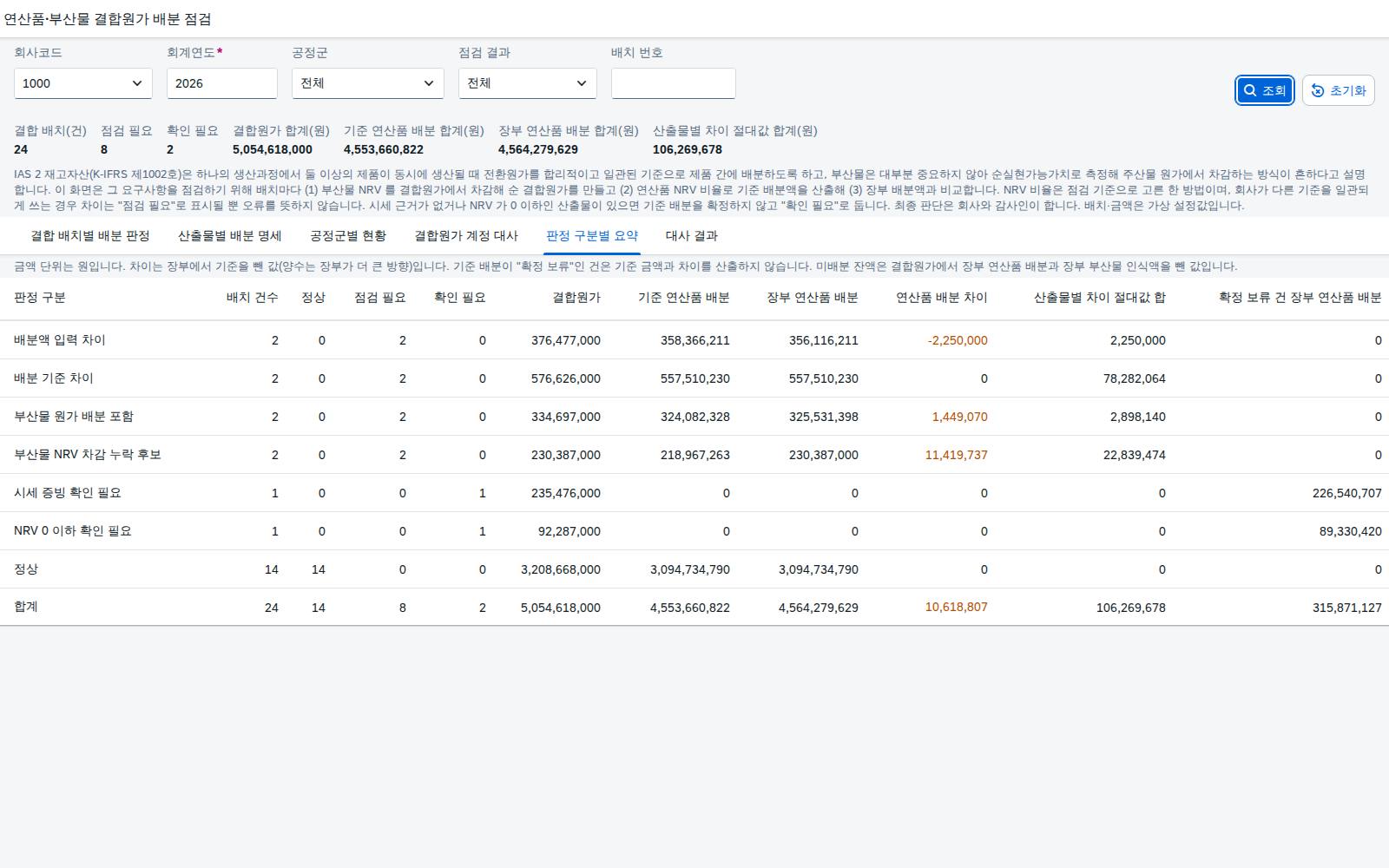
Task: Click the 초기화 reset button
Action: point(1338,90)
